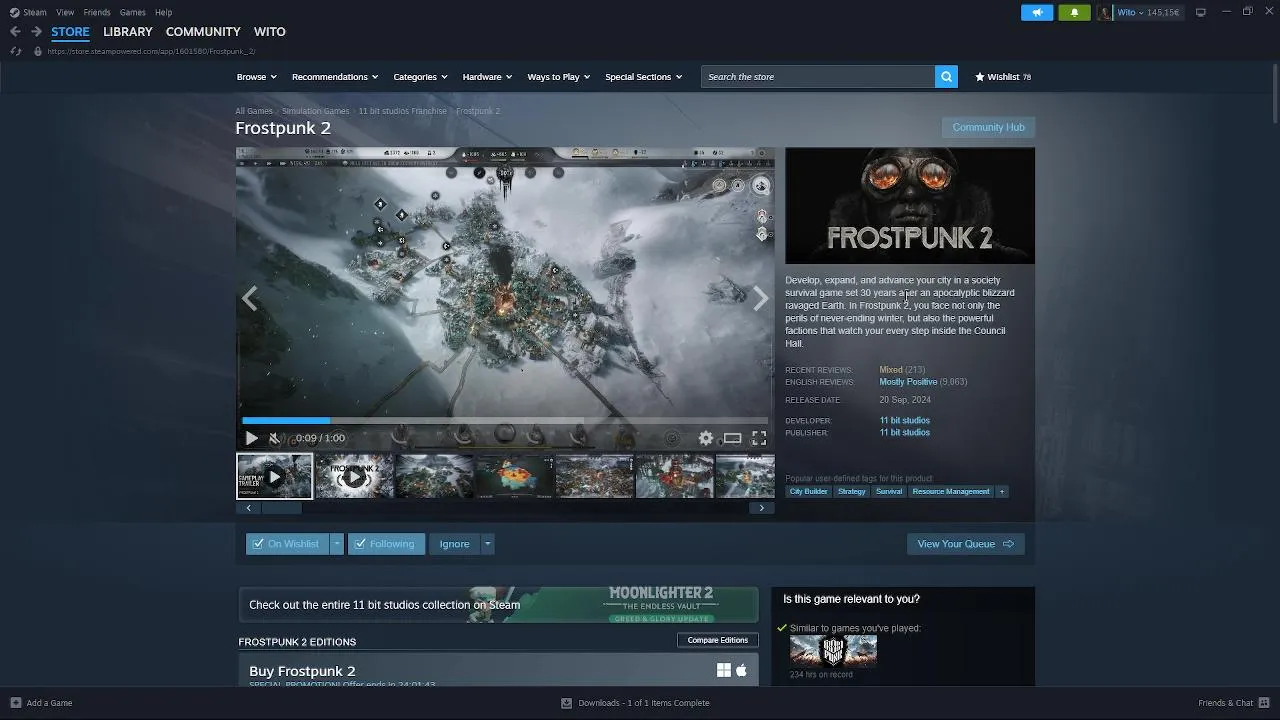Screen dimensions: 1280x720
Task: Switch to the COMMUNITY tab
Action: [x=203, y=32]
